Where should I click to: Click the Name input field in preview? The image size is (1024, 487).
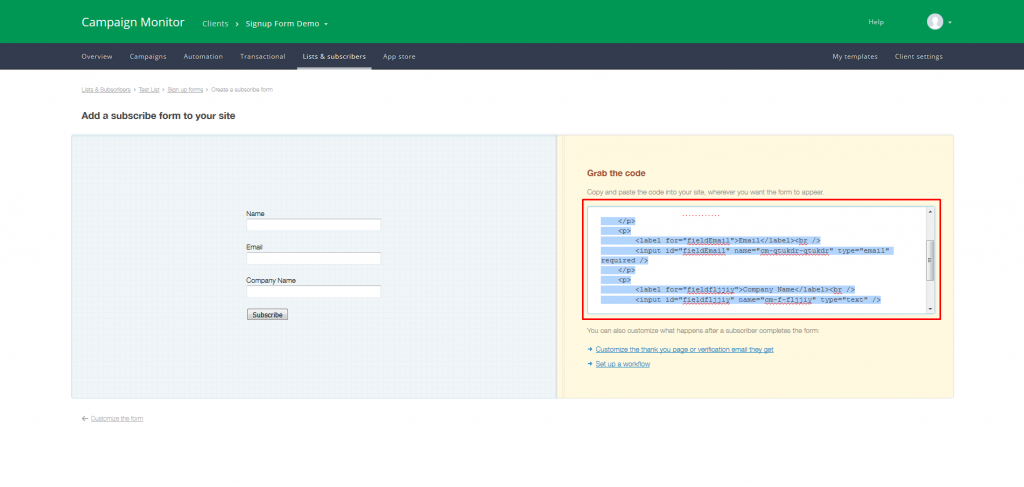tap(313, 225)
